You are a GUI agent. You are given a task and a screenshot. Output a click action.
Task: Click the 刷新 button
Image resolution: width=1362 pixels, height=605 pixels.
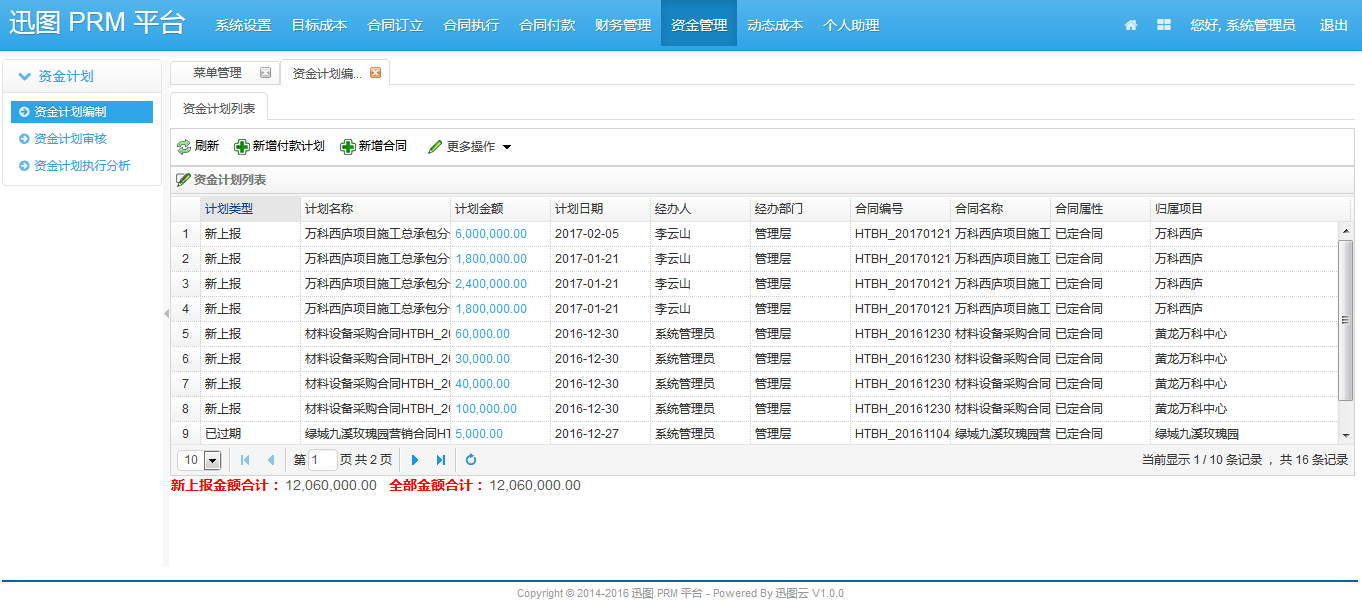pyautogui.click(x=198, y=146)
